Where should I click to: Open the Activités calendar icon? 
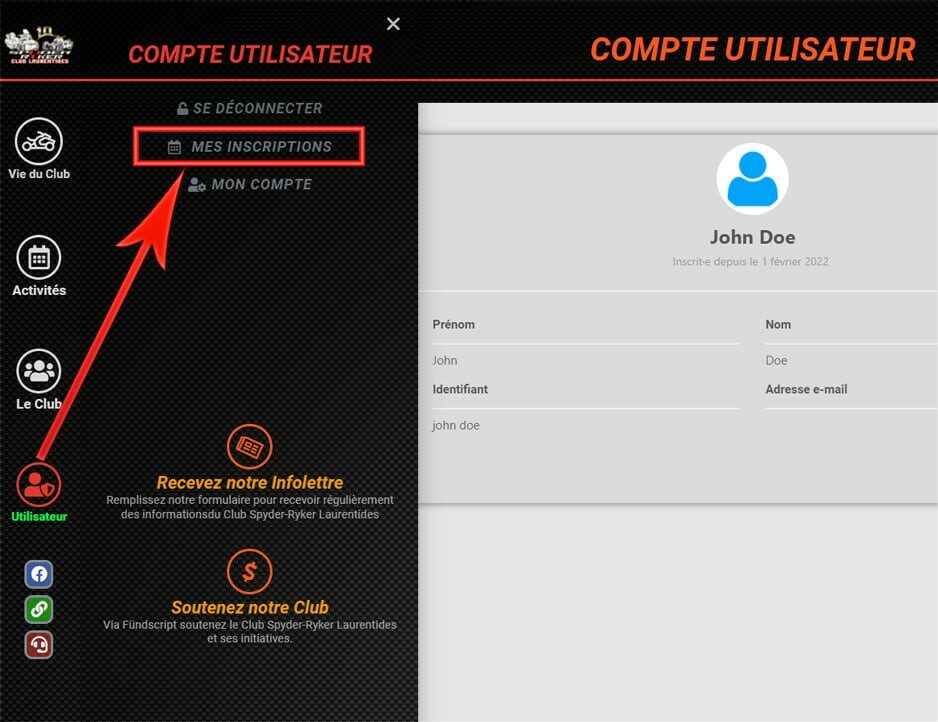pyautogui.click(x=39, y=258)
